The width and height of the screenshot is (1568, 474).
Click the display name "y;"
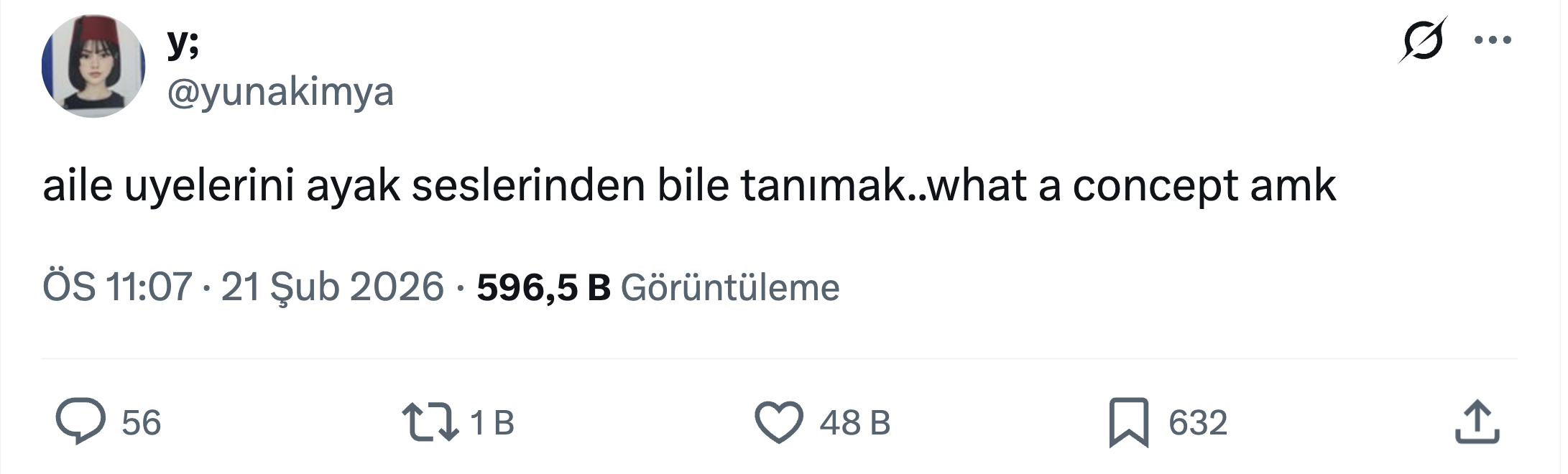pyautogui.click(x=183, y=43)
